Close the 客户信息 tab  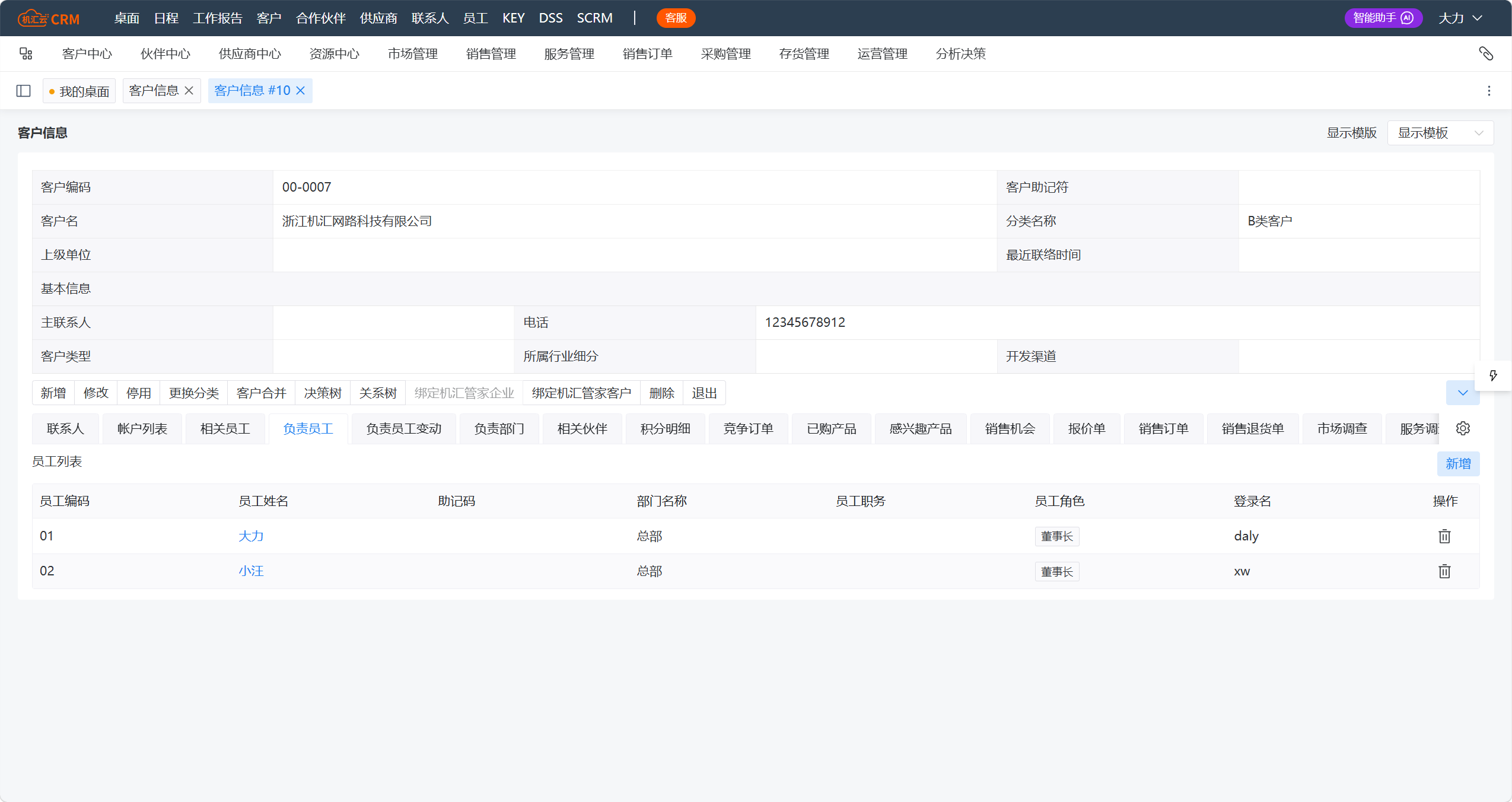point(189,90)
